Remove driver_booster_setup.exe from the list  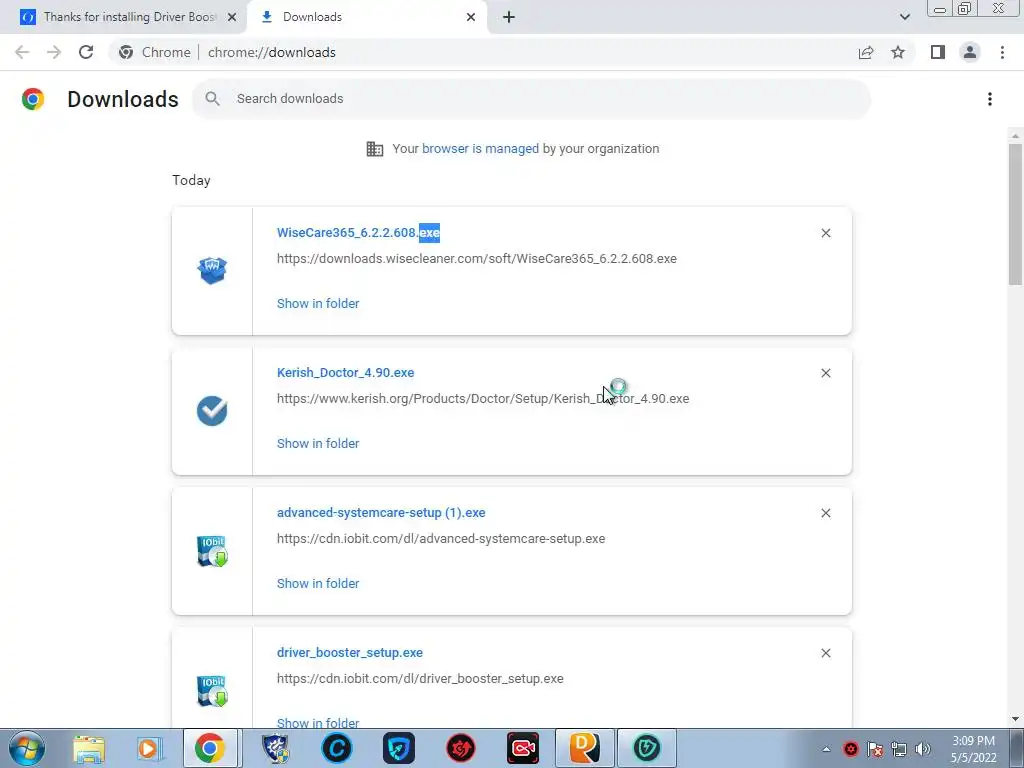(825, 653)
